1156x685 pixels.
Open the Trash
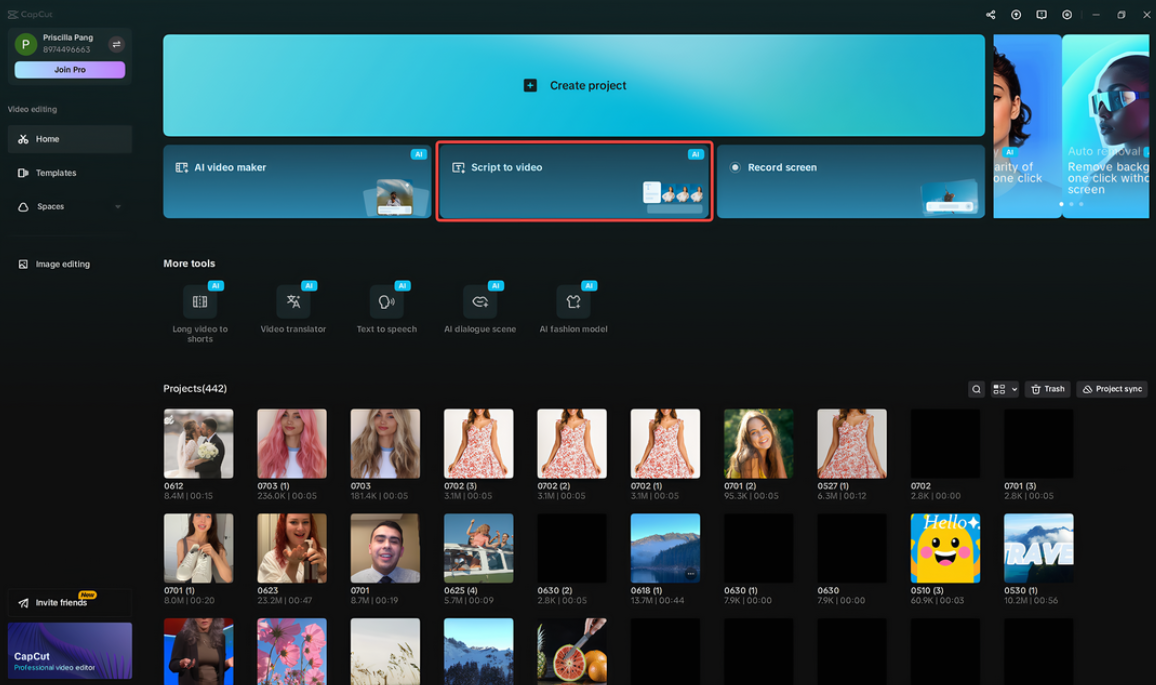coord(1047,389)
